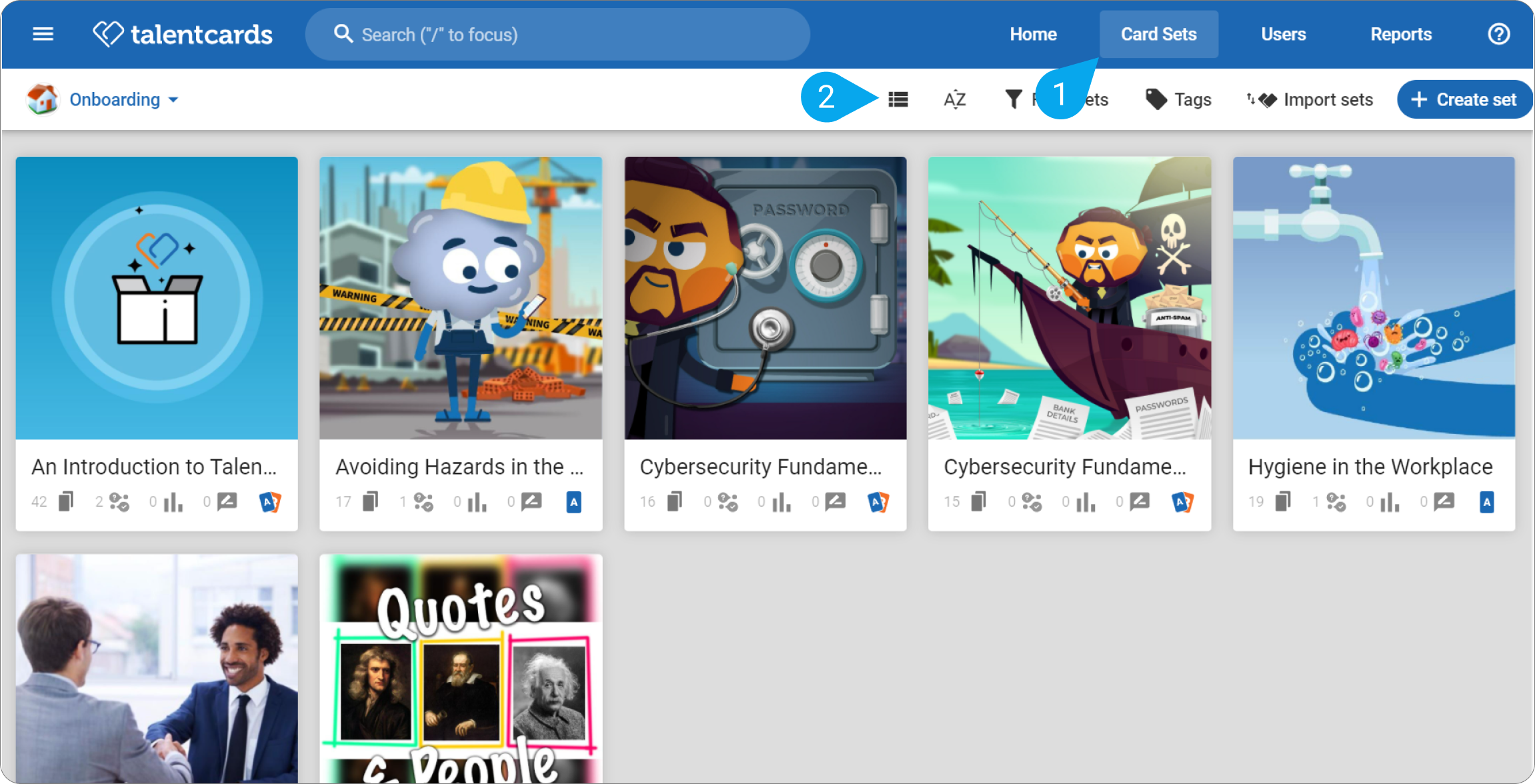This screenshot has height=784, width=1535.
Task: Open the Users tab
Action: pos(1283,34)
